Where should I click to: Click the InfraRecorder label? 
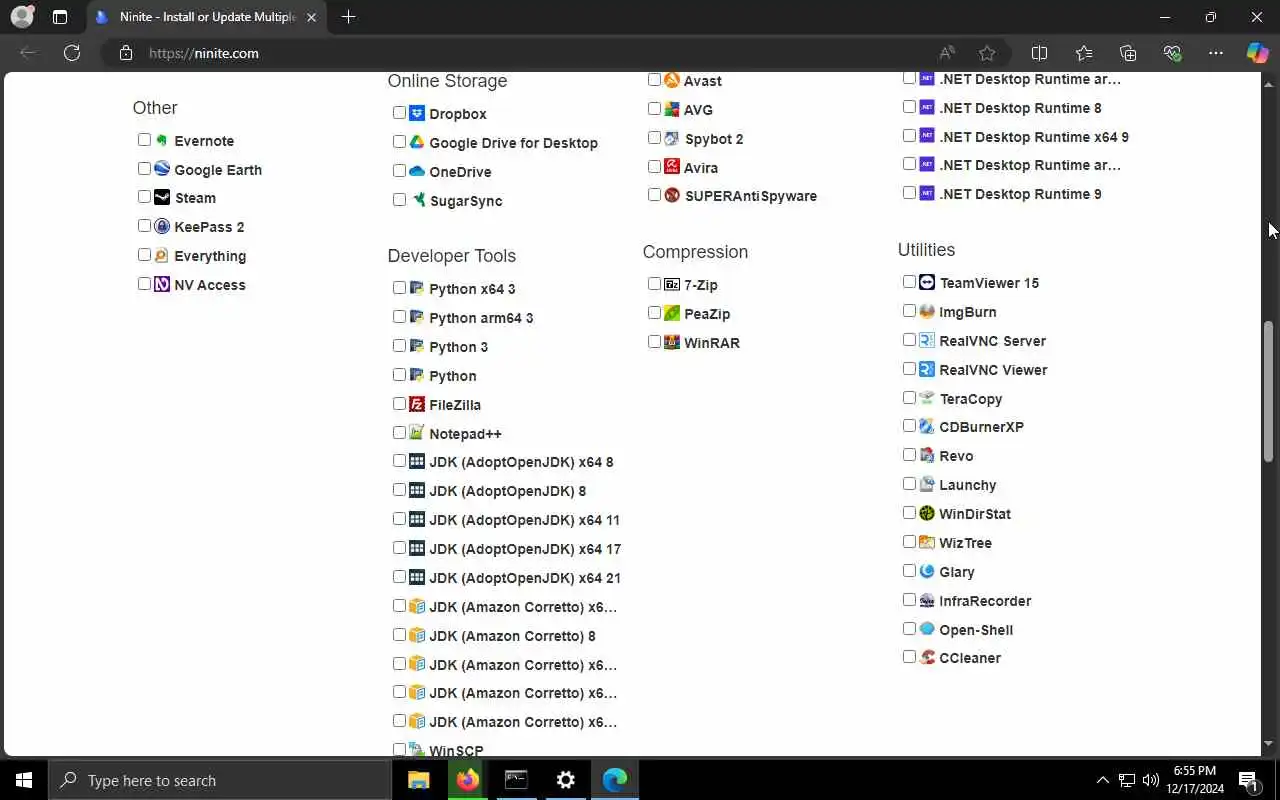tap(985, 601)
